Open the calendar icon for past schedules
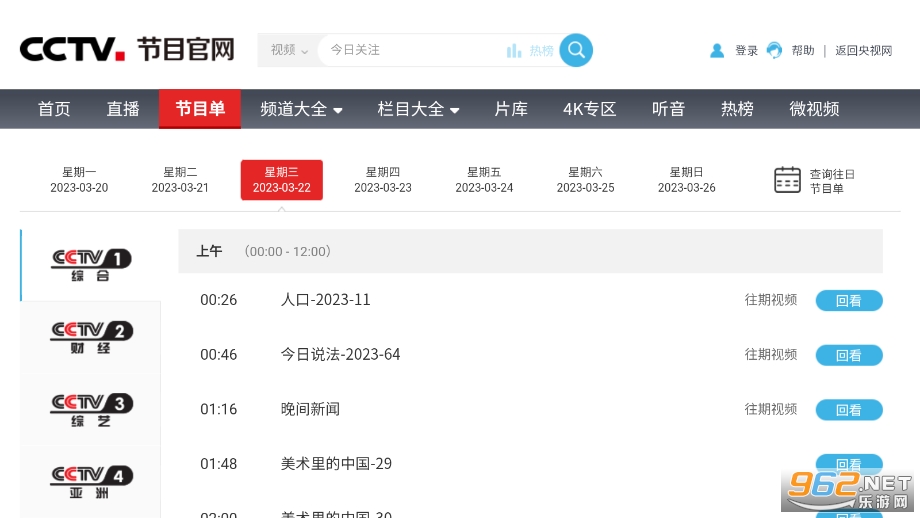This screenshot has height=518, width=920. [x=788, y=180]
